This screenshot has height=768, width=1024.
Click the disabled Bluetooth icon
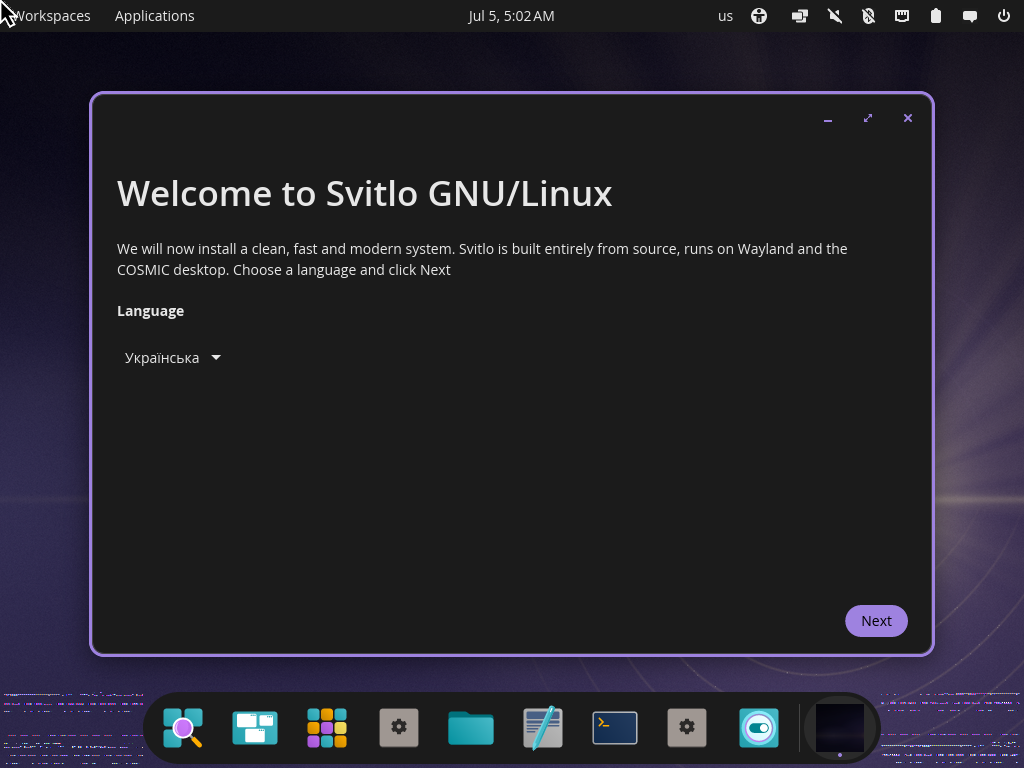(x=868, y=16)
